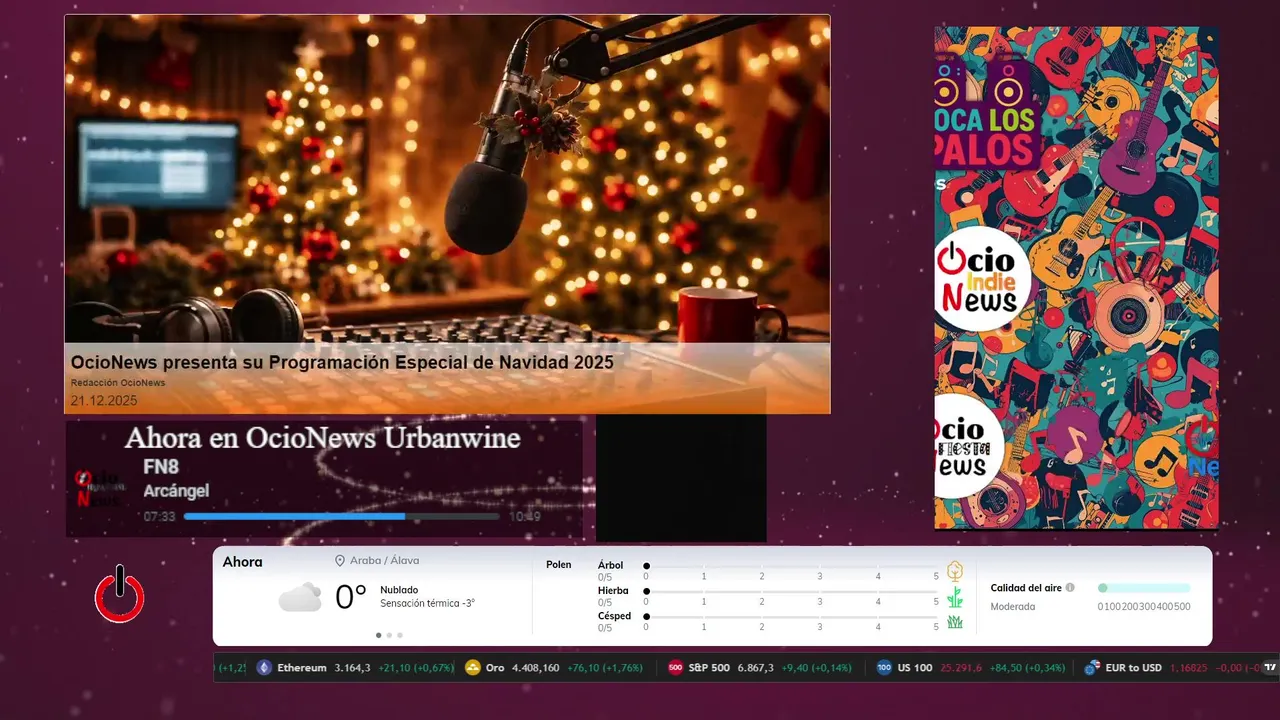Click the Nublado condition text
The height and width of the screenshot is (720, 1280).
(x=399, y=590)
